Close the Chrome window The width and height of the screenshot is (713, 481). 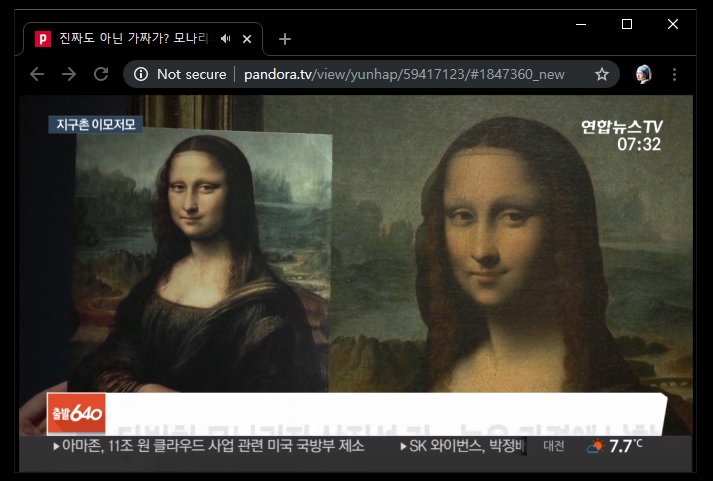(x=673, y=24)
